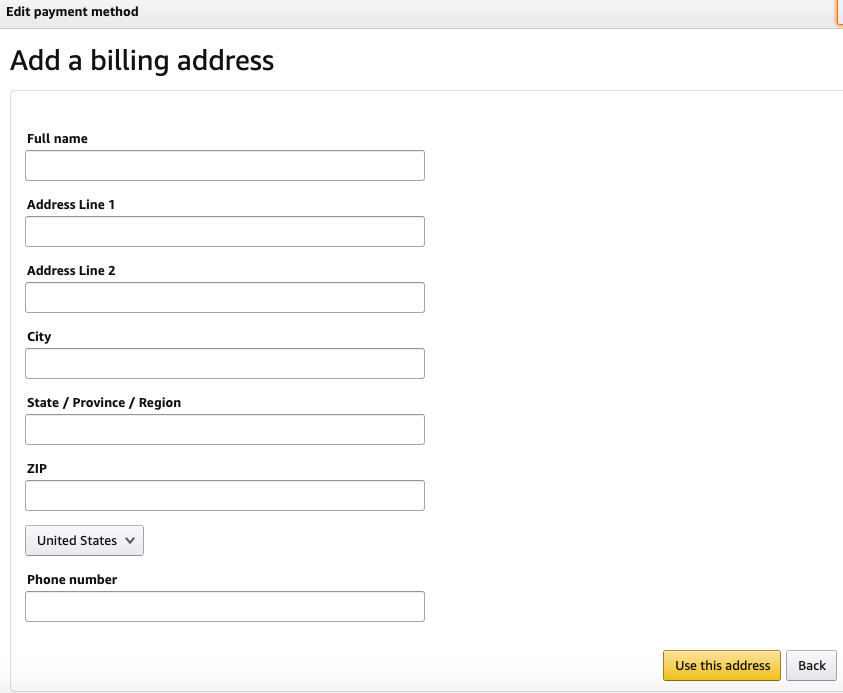Go back using the Back button
Viewport: 843px width, 693px height.
click(811, 665)
